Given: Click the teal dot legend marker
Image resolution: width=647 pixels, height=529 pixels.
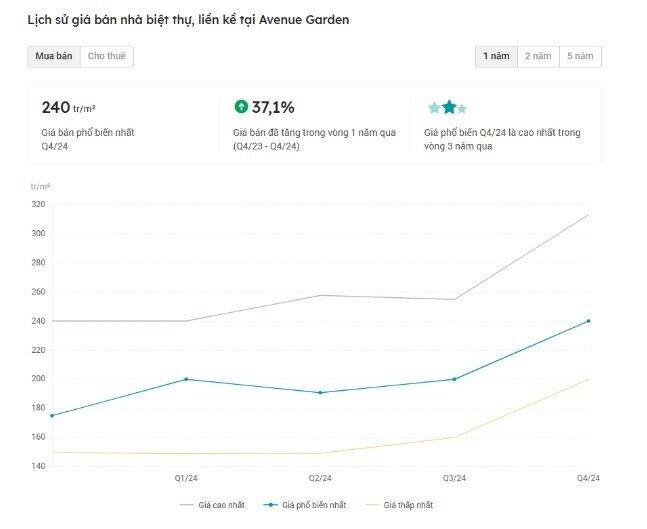Looking at the screenshot, I should click(269, 506).
